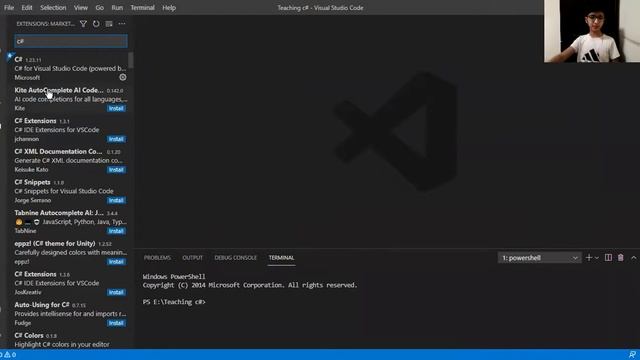
Task: Click the filter extensions funnel icon
Action: (x=83, y=24)
